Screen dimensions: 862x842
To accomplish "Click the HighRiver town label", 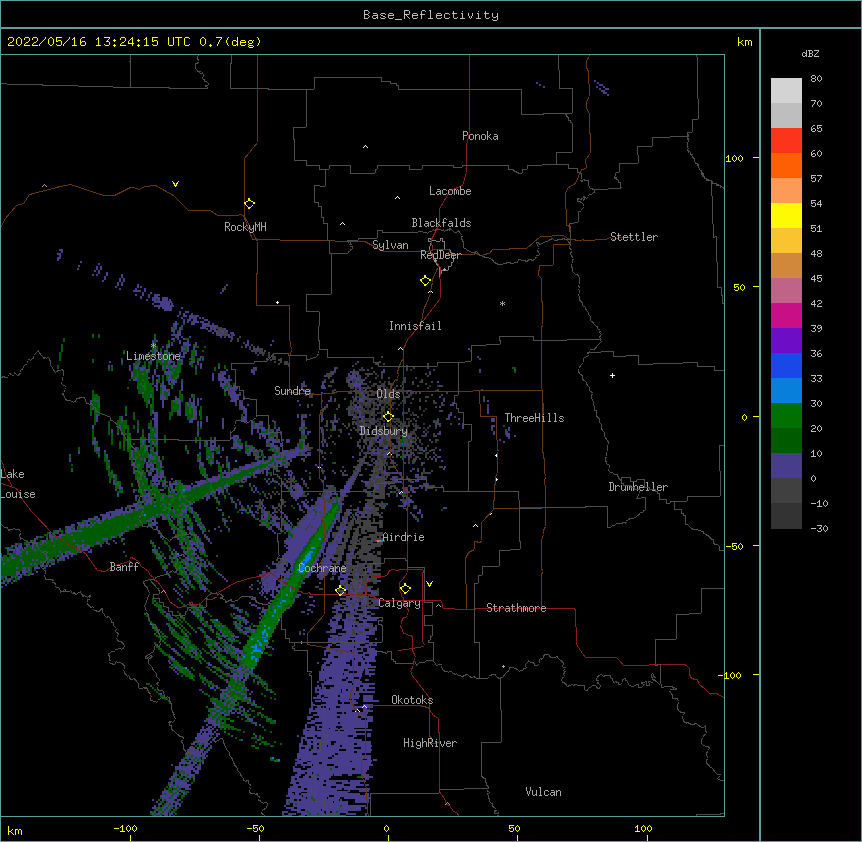I will tap(430, 743).
